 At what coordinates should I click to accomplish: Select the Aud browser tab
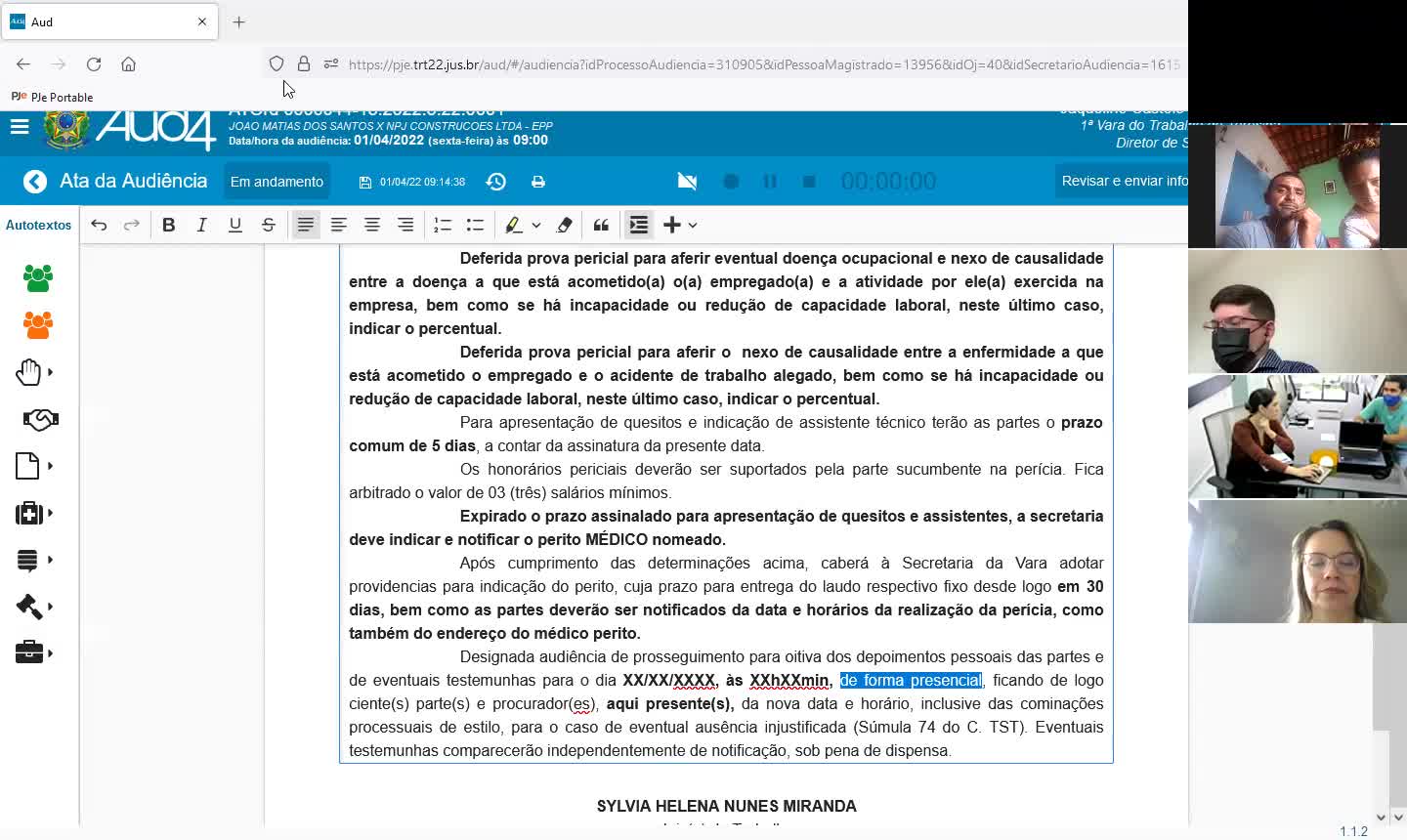tap(109, 21)
